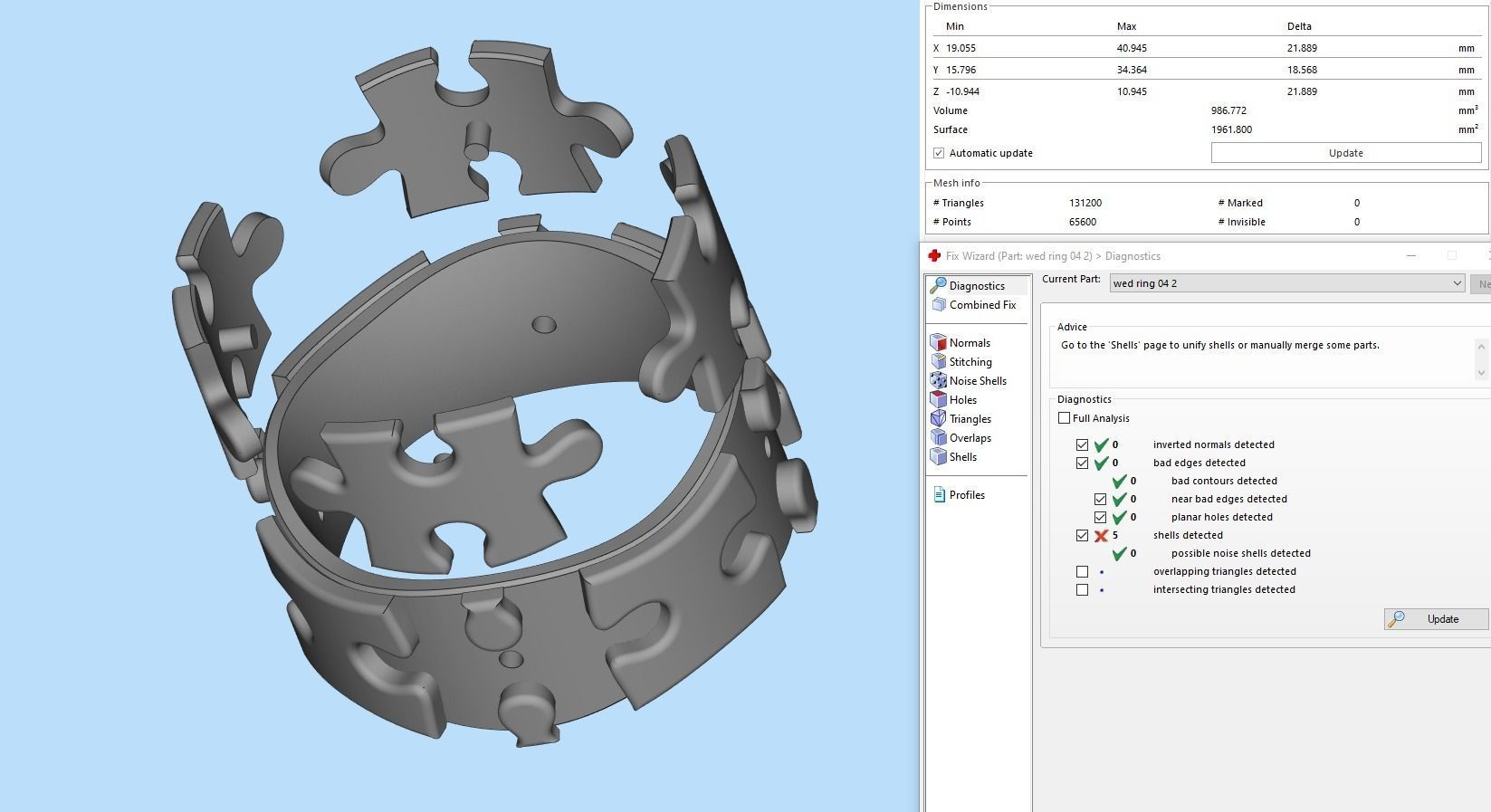Toggle the near bad edges detected checkbox
The width and height of the screenshot is (1491, 812).
coord(1100,500)
